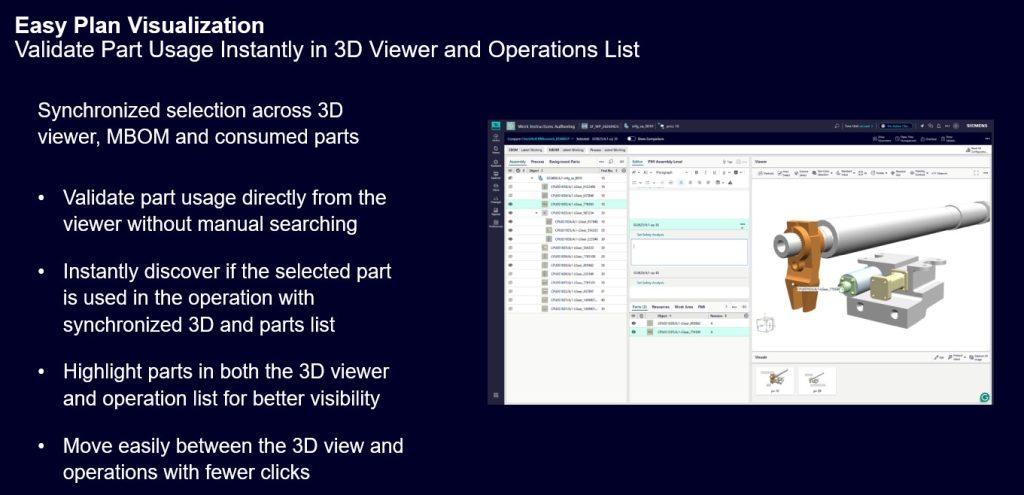
Task: Open the grid menu icon at sidebar bottom
Action: (496, 395)
